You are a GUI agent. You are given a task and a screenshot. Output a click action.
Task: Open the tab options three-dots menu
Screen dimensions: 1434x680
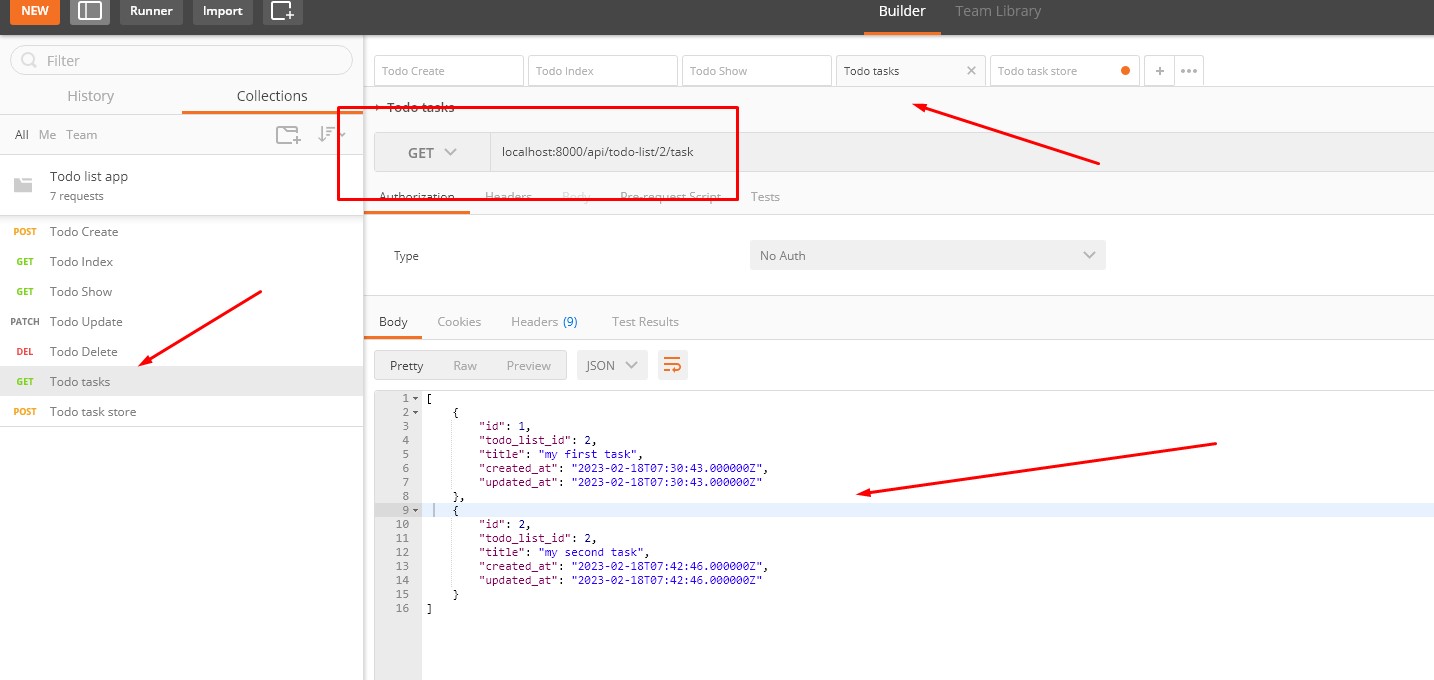pos(1188,71)
